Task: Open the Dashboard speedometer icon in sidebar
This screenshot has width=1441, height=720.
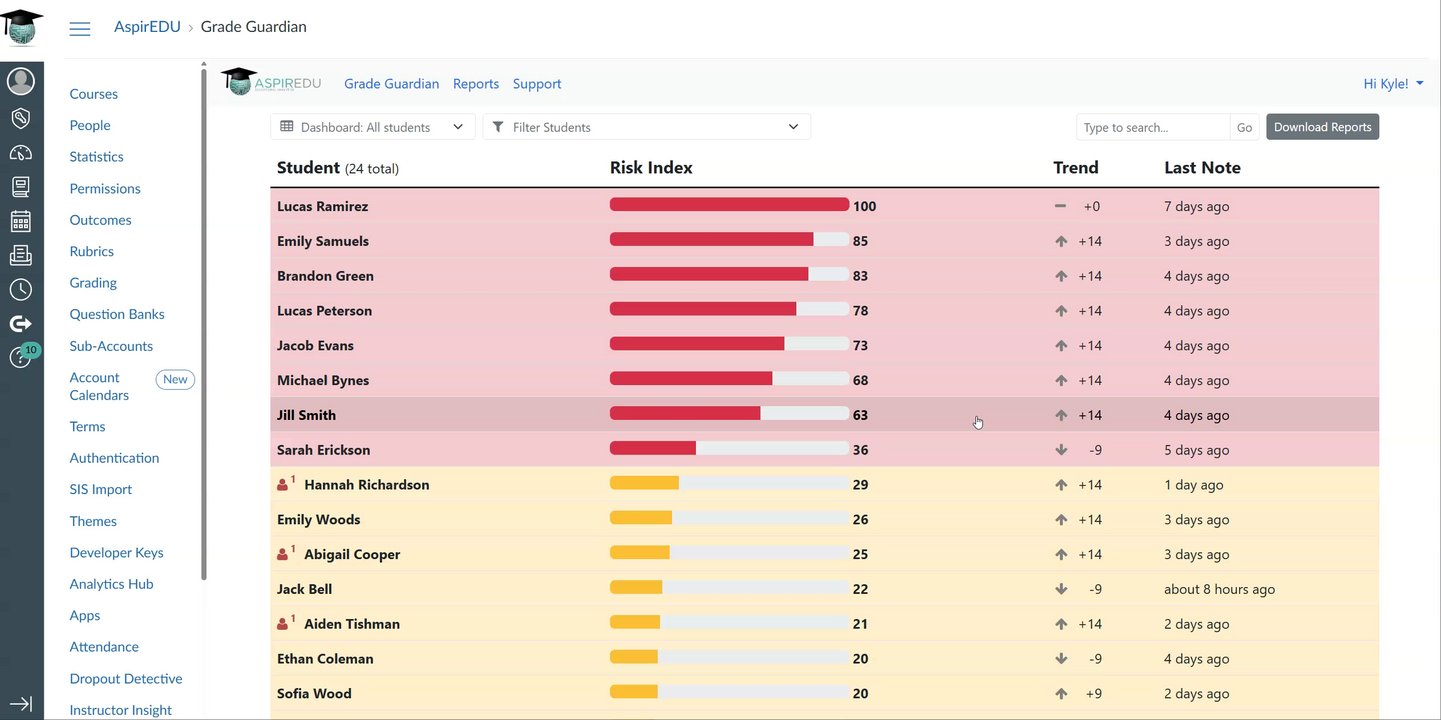Action: (x=21, y=153)
